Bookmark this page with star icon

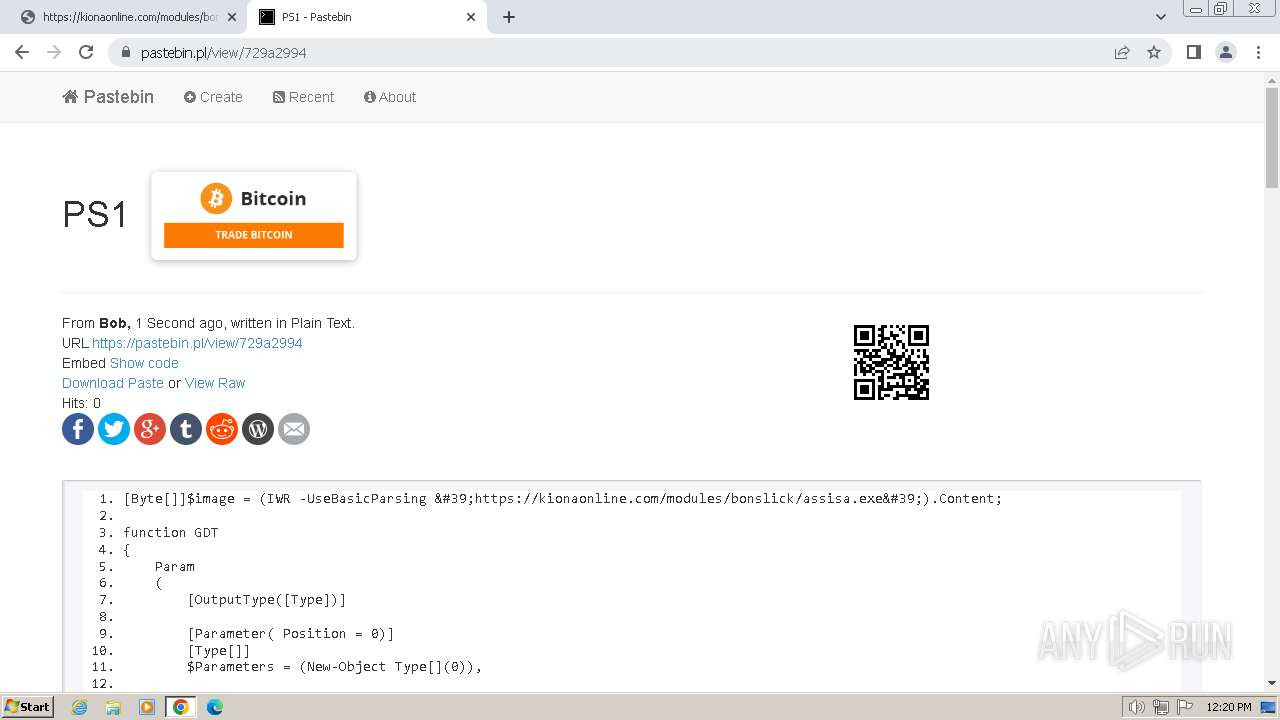[1154, 52]
